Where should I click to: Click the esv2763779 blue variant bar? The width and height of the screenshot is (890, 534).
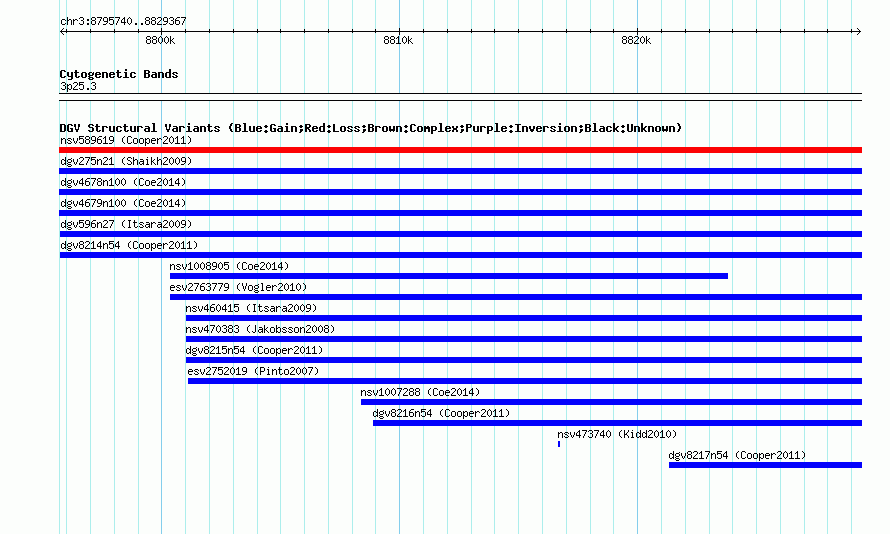pos(515,297)
